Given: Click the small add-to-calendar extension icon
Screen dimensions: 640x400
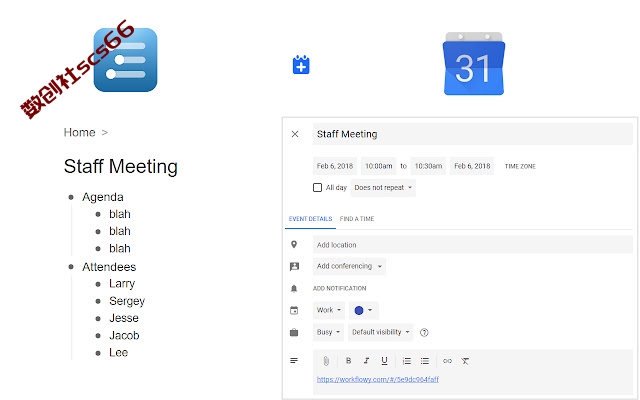Looking at the screenshot, I should [301, 64].
